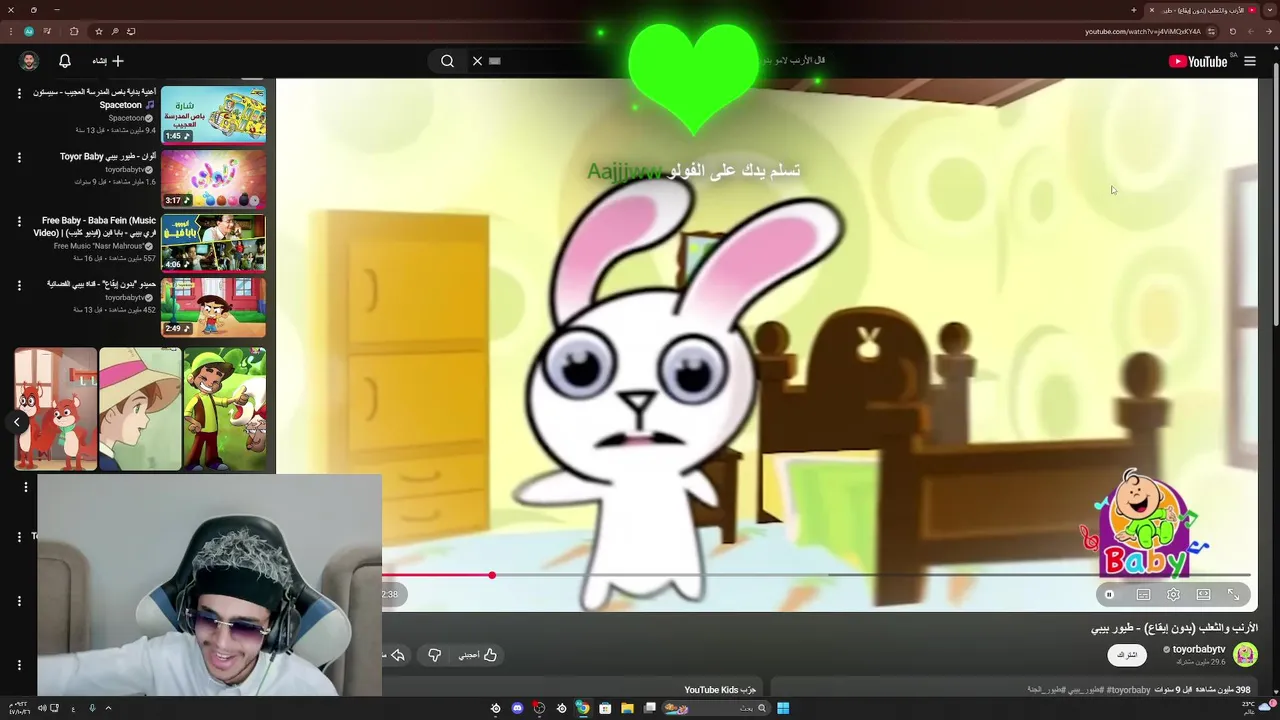The image size is (1280, 720).
Task: Open the YouTube hamburger guide menu
Action: click(1250, 61)
